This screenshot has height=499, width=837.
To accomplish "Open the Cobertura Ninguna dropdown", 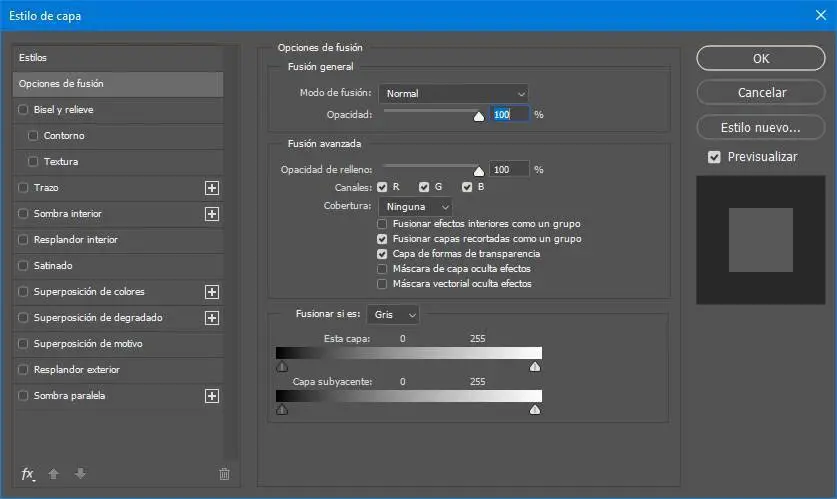I will (415, 207).
